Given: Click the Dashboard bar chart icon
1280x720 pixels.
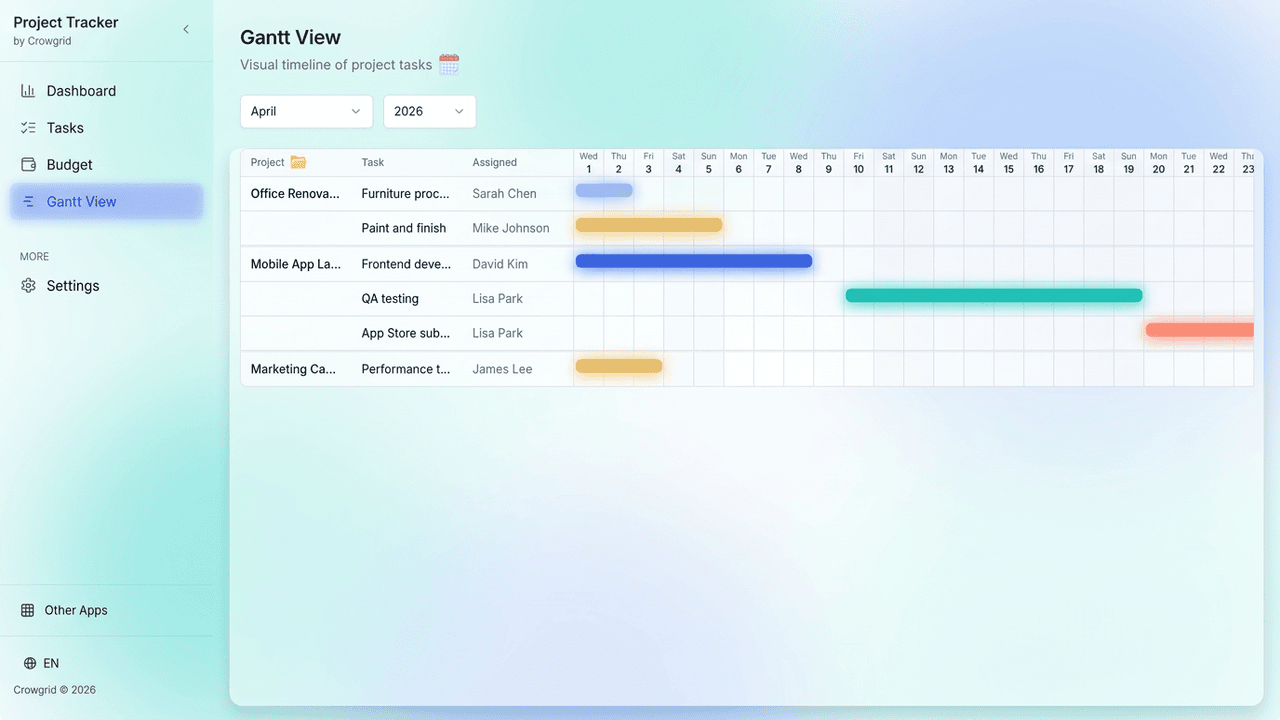Looking at the screenshot, I should pos(28,91).
